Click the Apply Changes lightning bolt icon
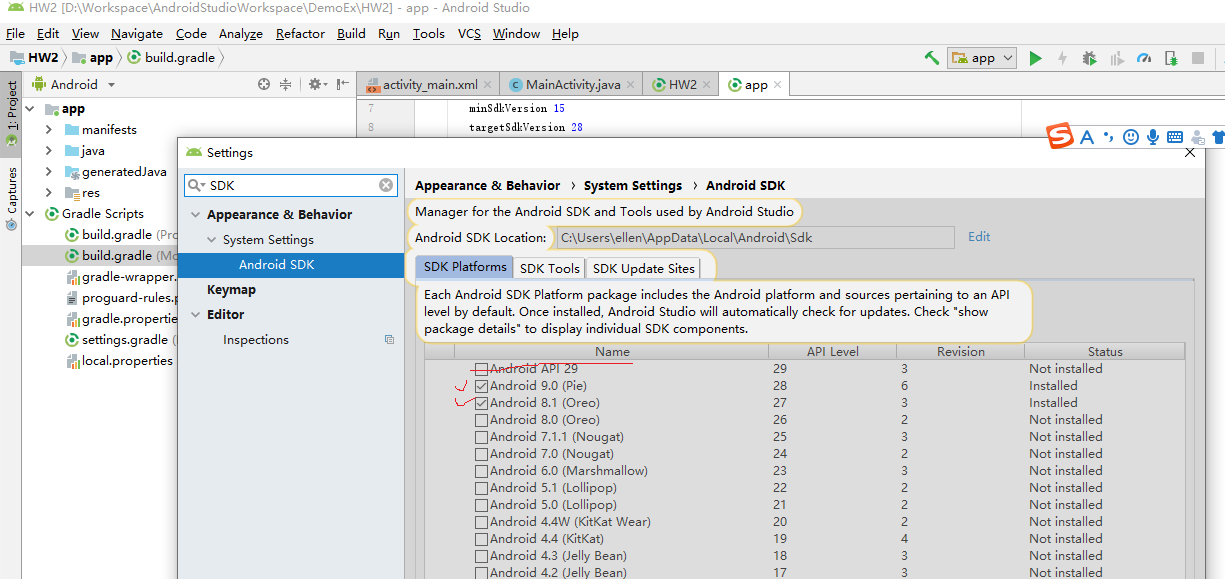The width and height of the screenshot is (1225, 579). pos(1062,58)
